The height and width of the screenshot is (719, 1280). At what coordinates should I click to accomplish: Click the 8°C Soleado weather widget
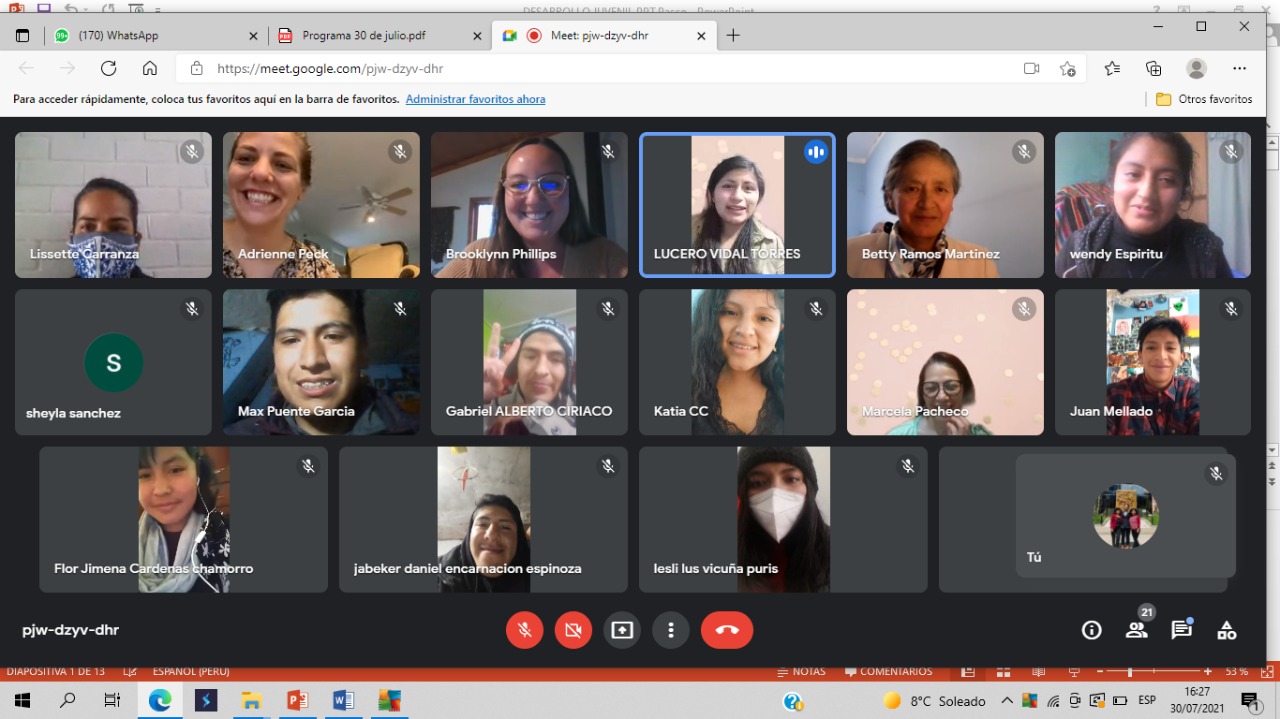click(x=935, y=701)
